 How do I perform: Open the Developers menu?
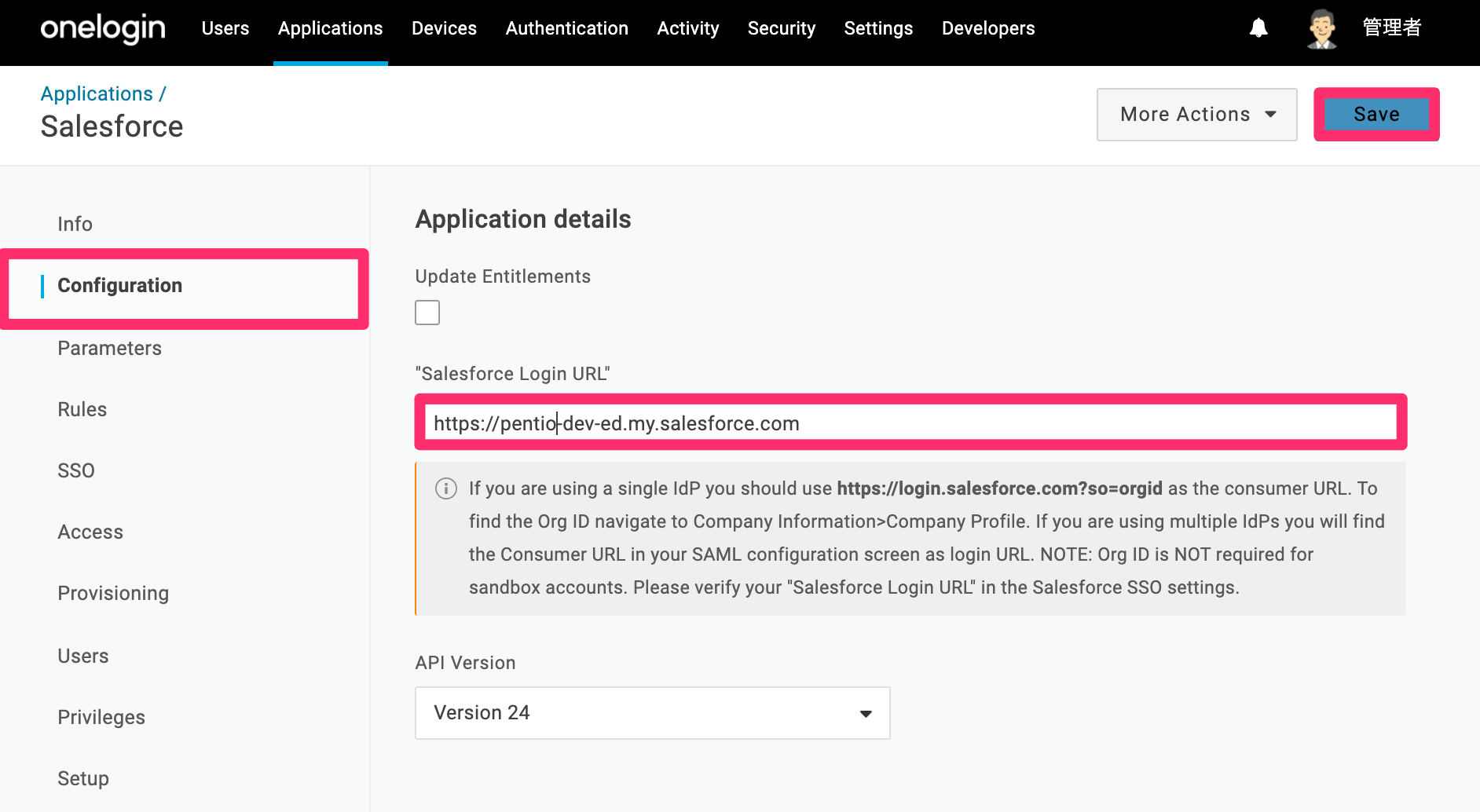988,28
